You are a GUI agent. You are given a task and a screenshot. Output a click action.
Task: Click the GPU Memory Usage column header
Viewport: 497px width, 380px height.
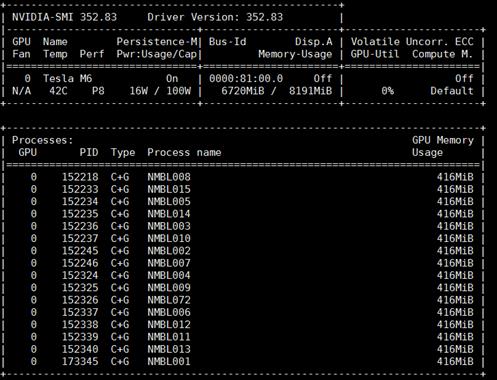click(443, 146)
